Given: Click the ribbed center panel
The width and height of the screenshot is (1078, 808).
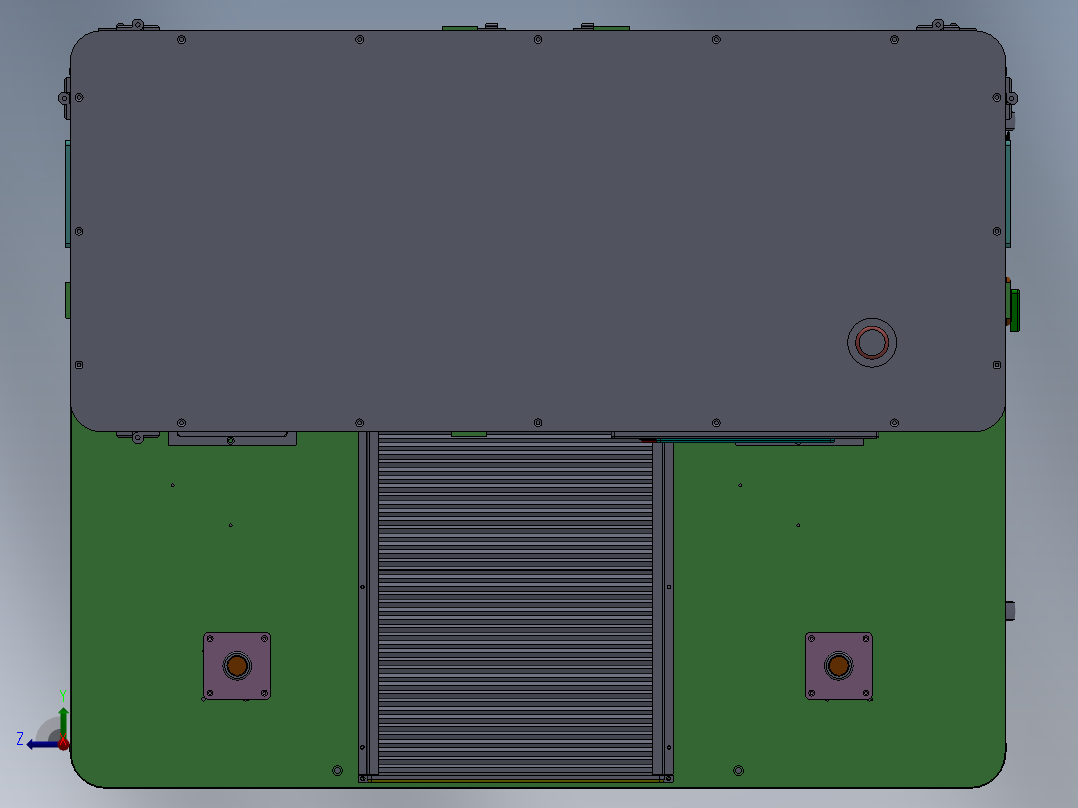Looking at the screenshot, I should 515,605.
